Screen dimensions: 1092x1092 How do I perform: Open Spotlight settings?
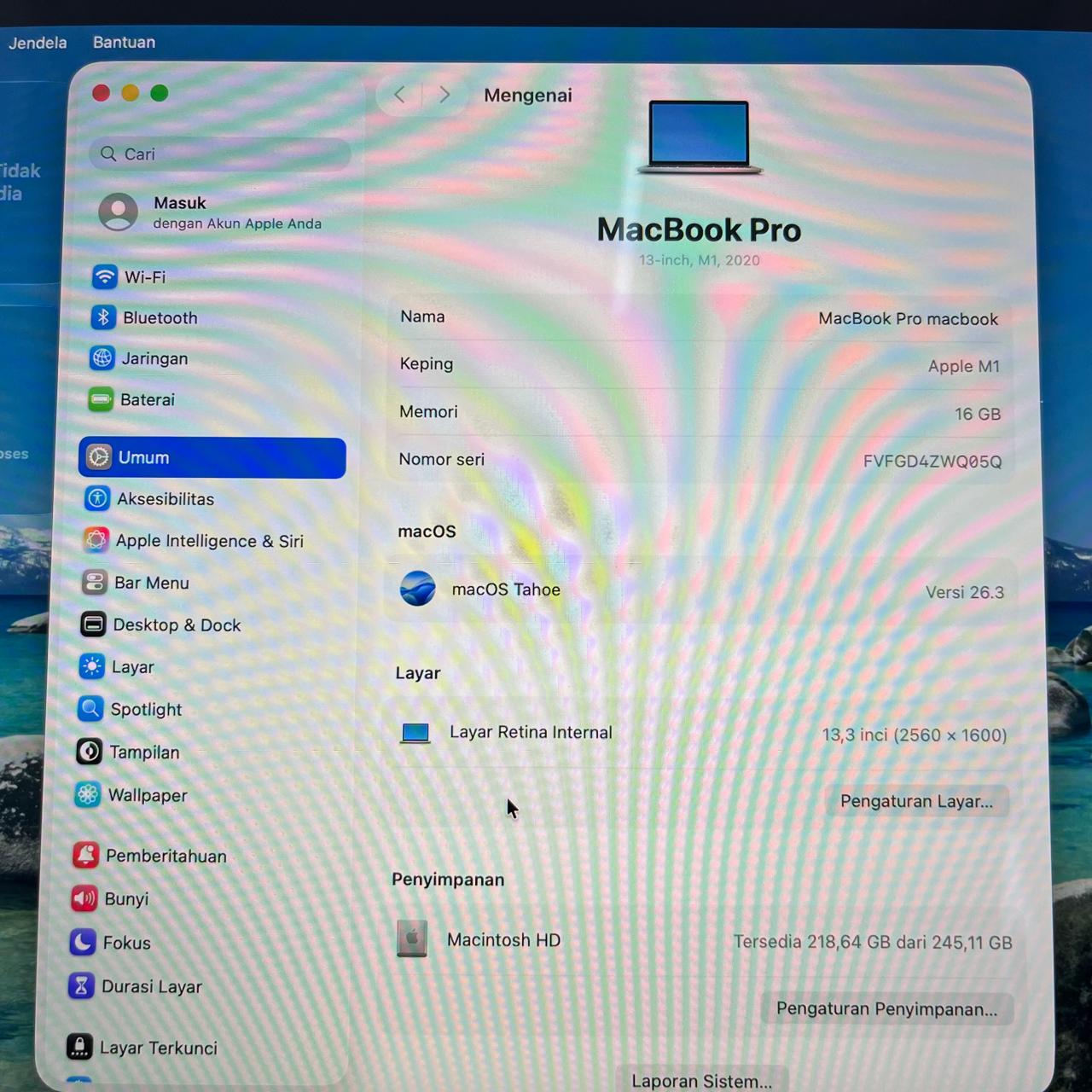(x=129, y=709)
